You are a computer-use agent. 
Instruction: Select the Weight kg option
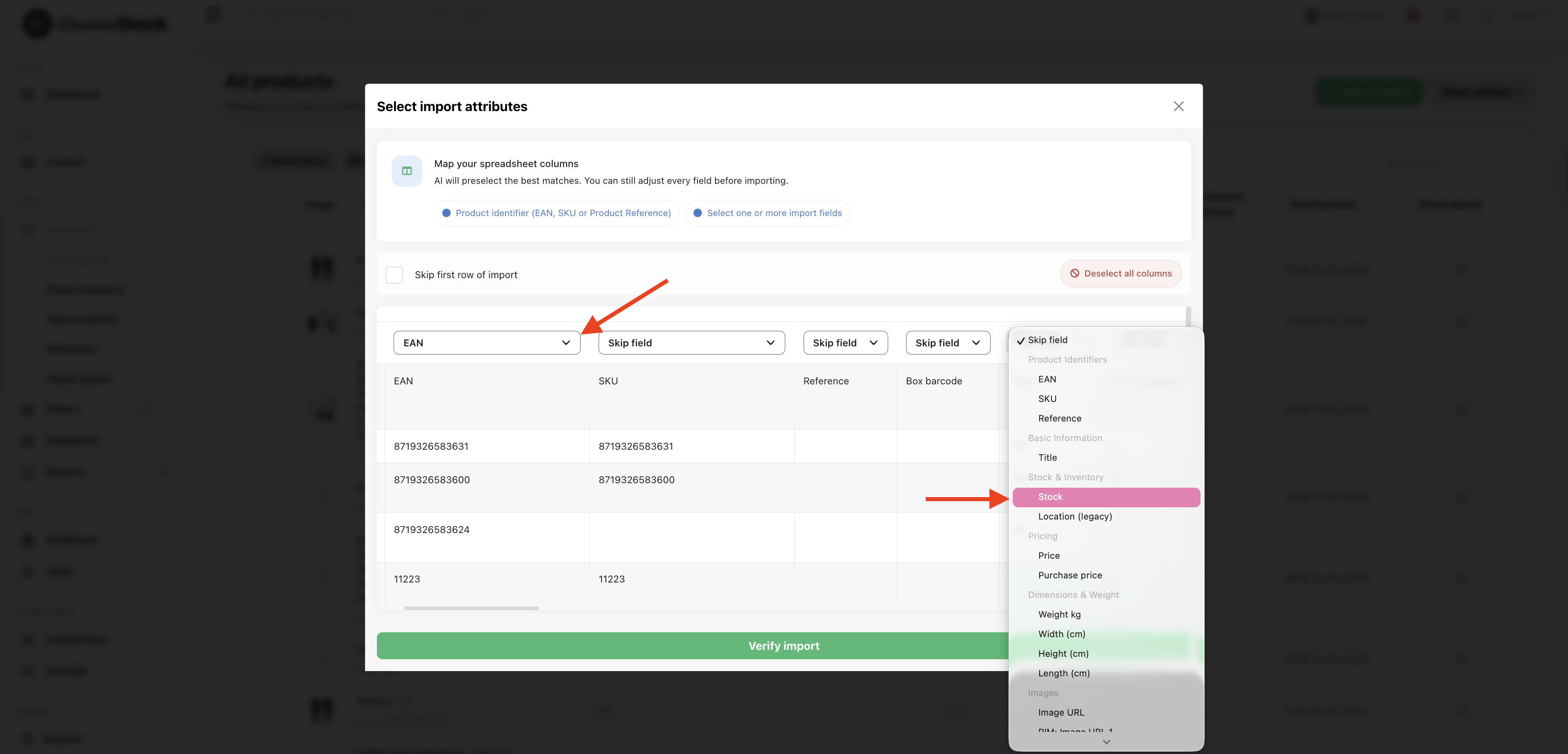click(x=1106, y=615)
